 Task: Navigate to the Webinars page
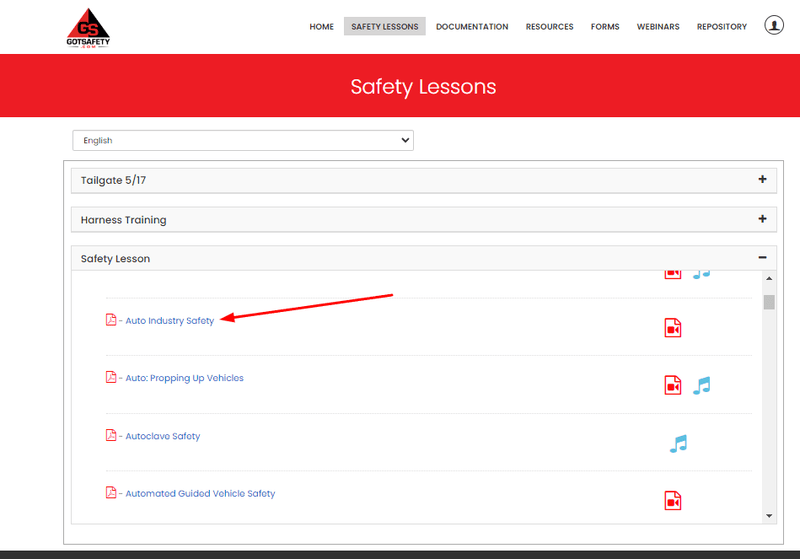click(x=657, y=27)
